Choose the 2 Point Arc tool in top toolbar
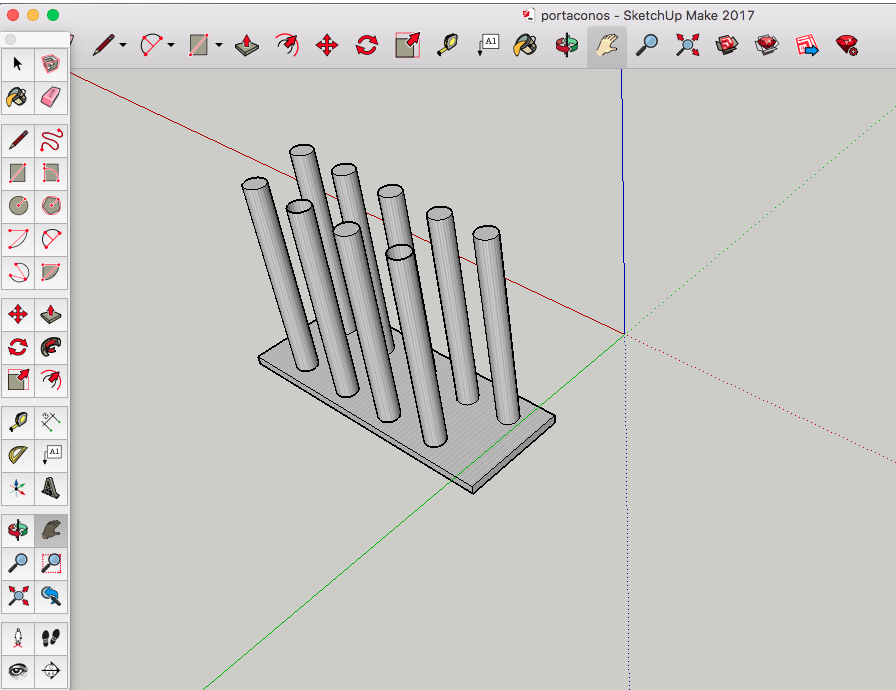The height and width of the screenshot is (690, 896). 151,45
